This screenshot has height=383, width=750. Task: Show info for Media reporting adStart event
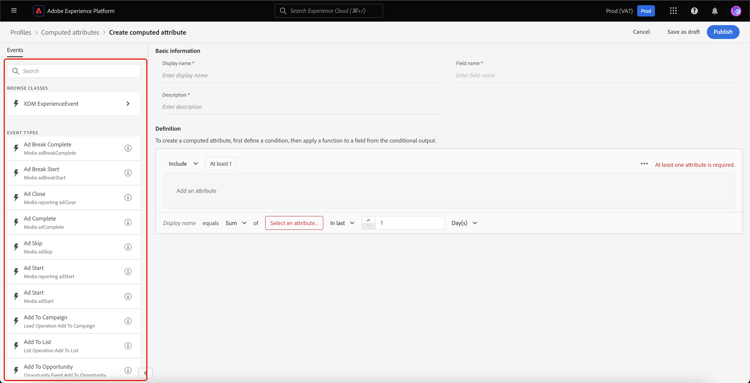click(x=128, y=272)
